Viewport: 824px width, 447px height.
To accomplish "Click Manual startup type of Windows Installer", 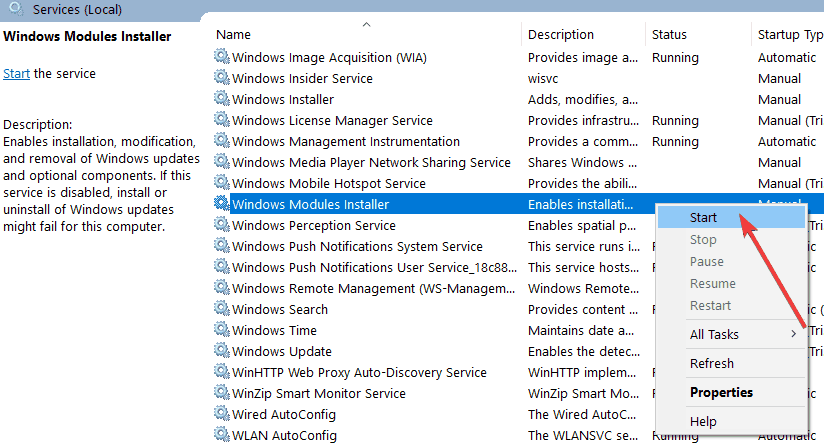I will point(779,99).
